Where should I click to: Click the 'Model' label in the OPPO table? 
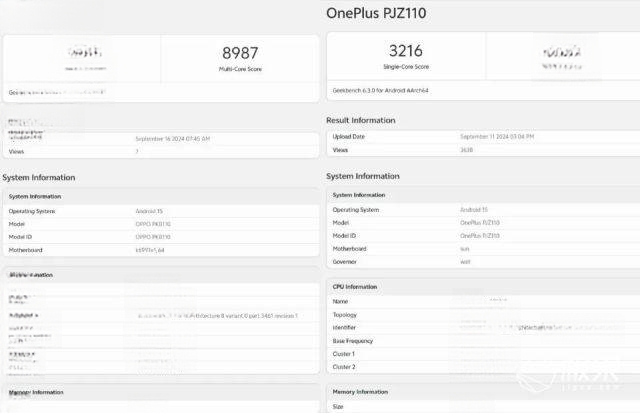coord(17,224)
